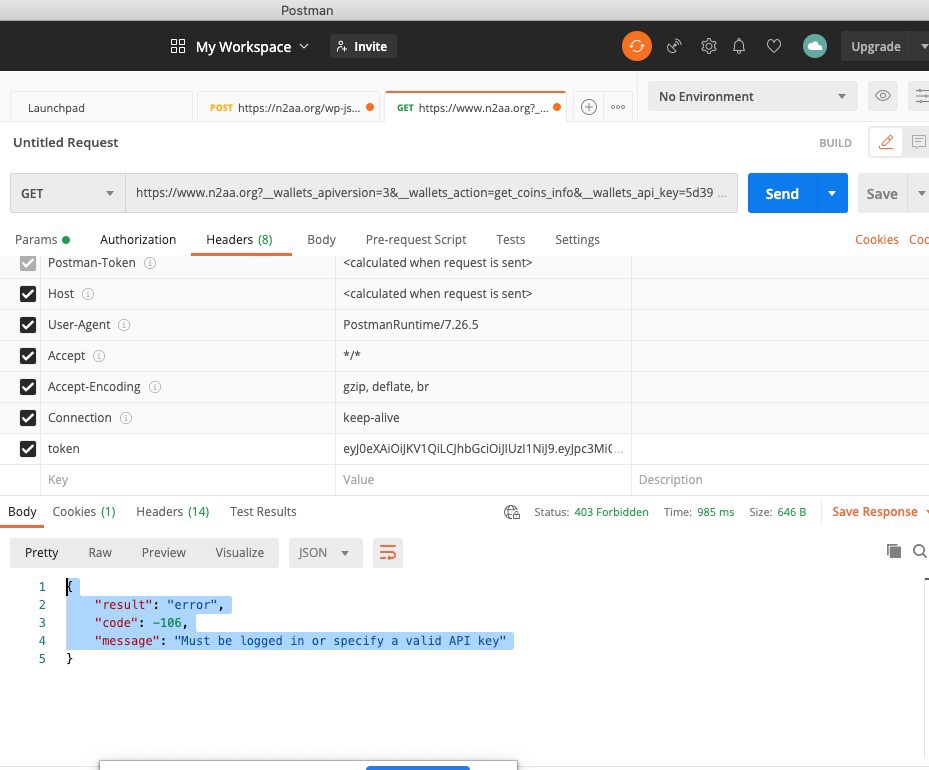This screenshot has height=770, width=929.
Task: Switch response view to Visualize
Action: (x=239, y=553)
